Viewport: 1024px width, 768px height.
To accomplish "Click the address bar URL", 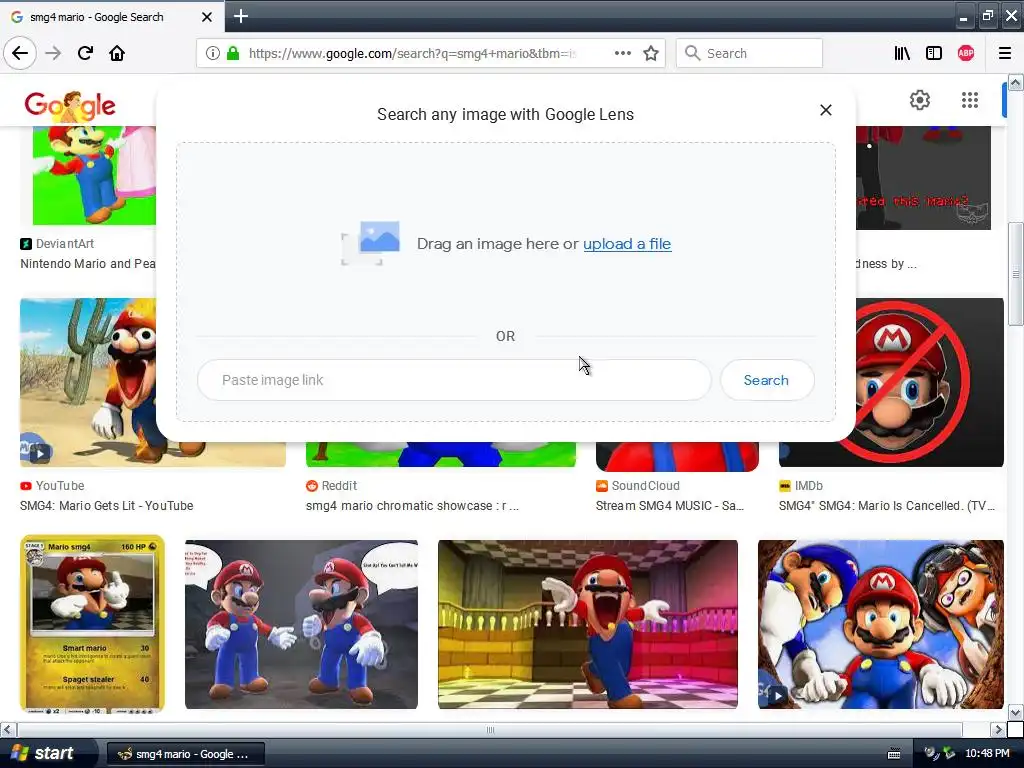I will 411,53.
